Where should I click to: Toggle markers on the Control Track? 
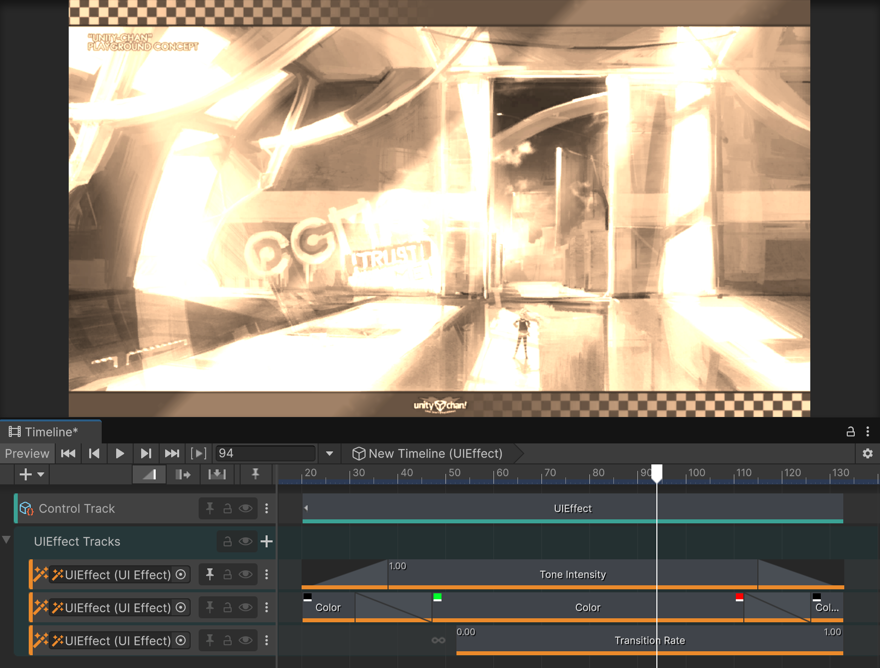(209, 509)
